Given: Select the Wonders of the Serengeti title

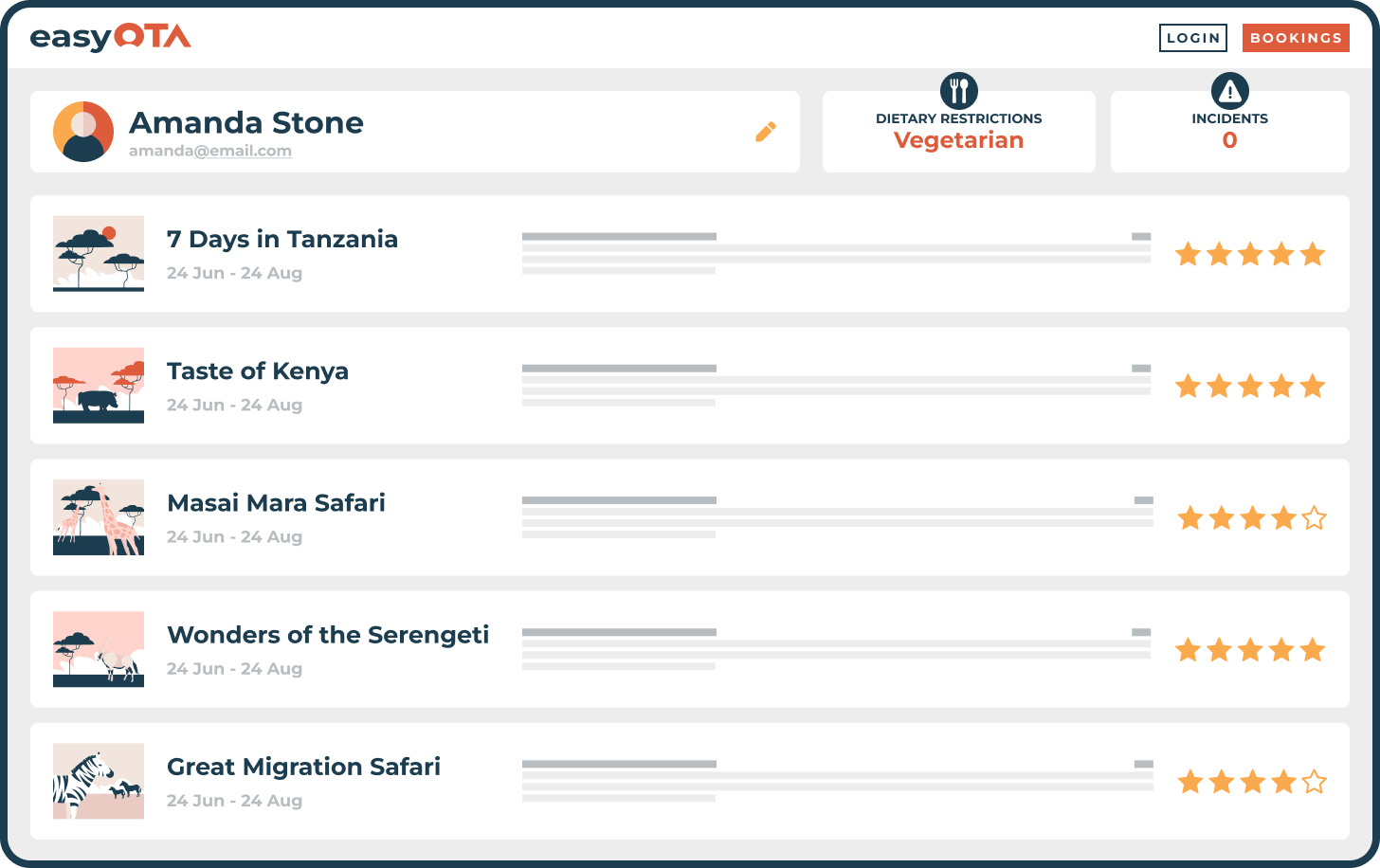Looking at the screenshot, I should coord(328,635).
